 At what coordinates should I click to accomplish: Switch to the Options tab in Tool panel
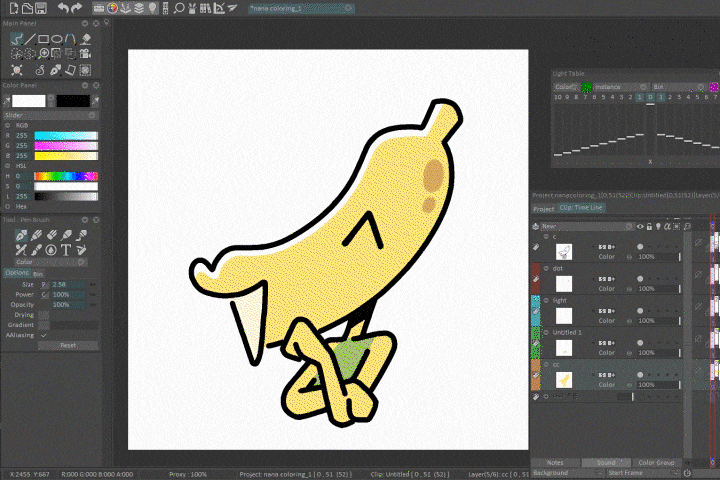(x=17, y=273)
